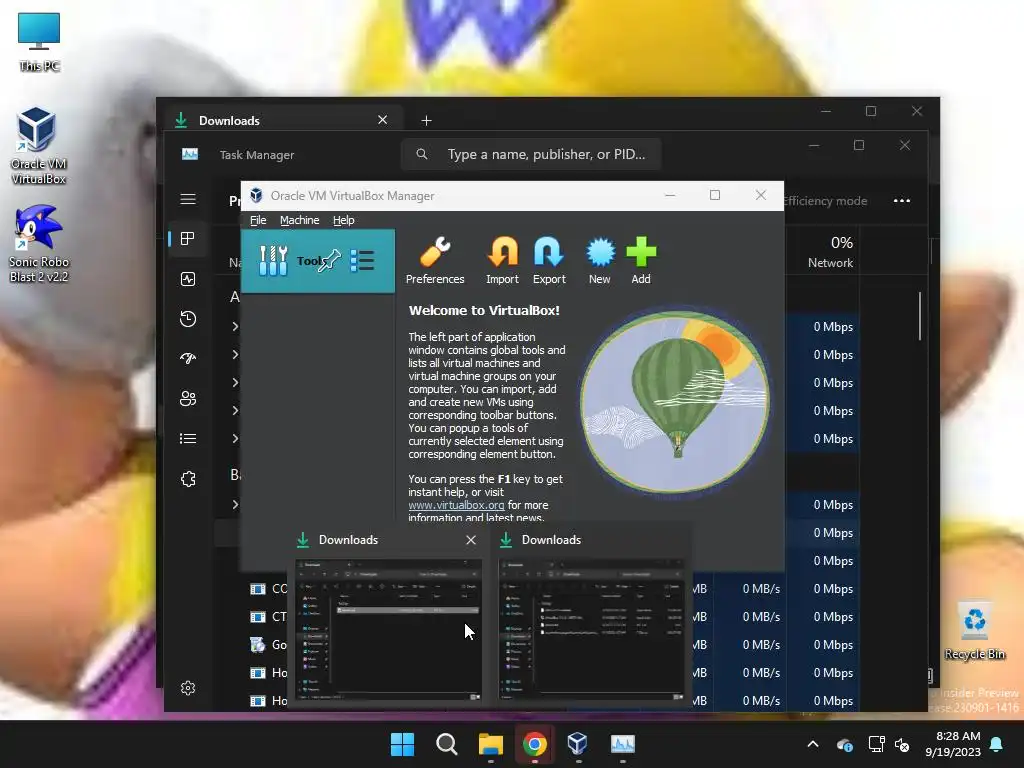Expand third process group chevron
Viewport: 1024px width, 768px height.
[x=235, y=383]
